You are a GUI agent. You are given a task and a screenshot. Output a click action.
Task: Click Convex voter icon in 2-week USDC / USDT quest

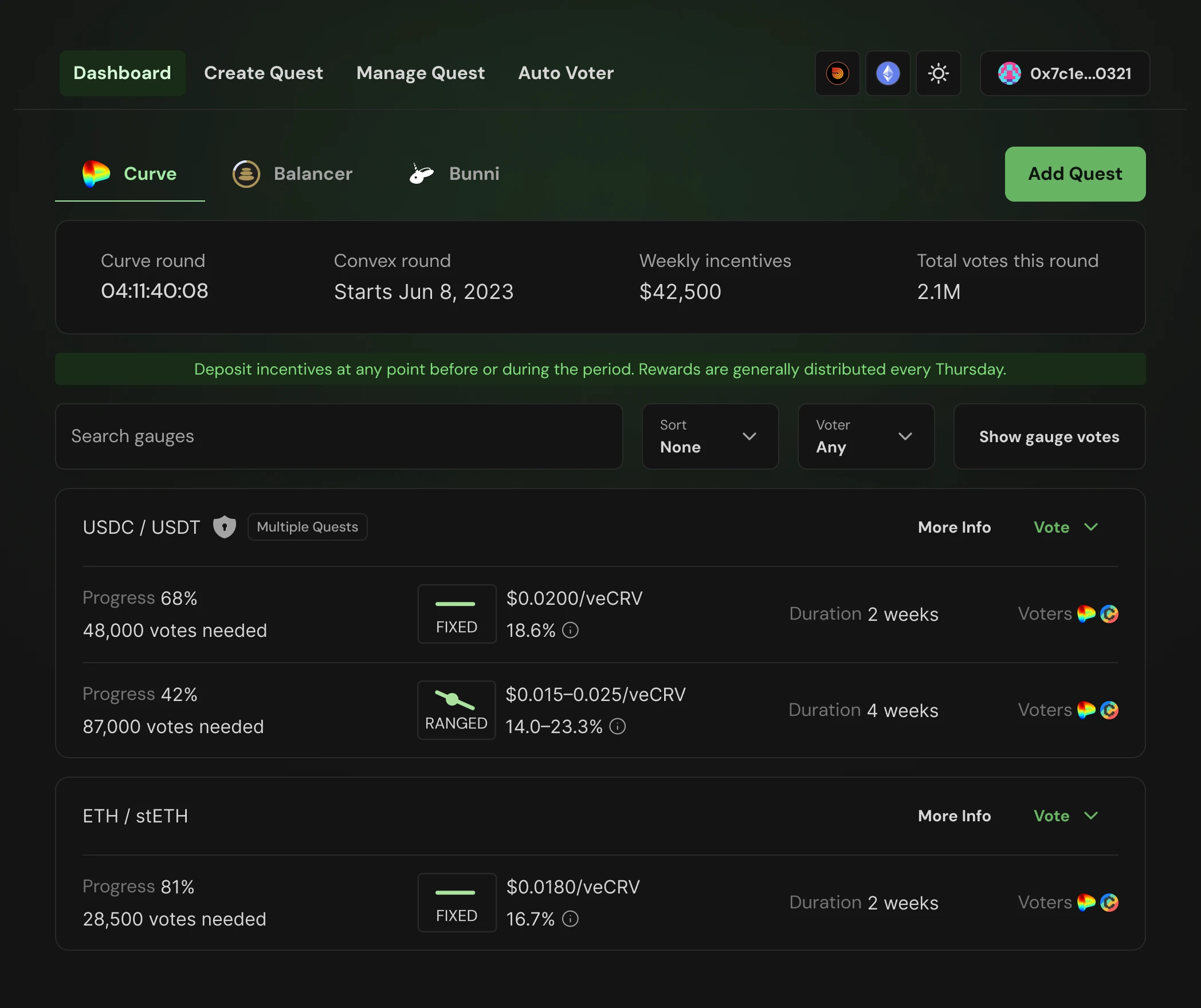(x=1109, y=614)
